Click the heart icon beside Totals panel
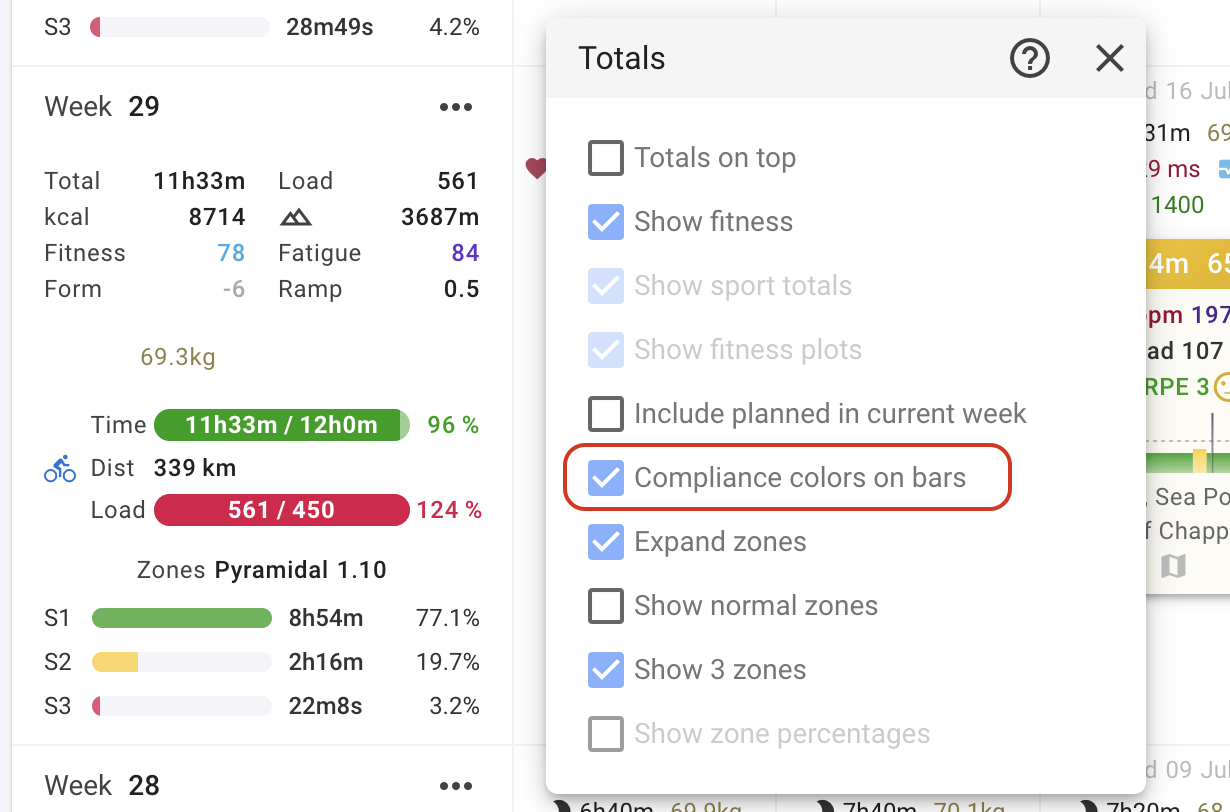Screen dimensions: 1230x812 click(536, 169)
